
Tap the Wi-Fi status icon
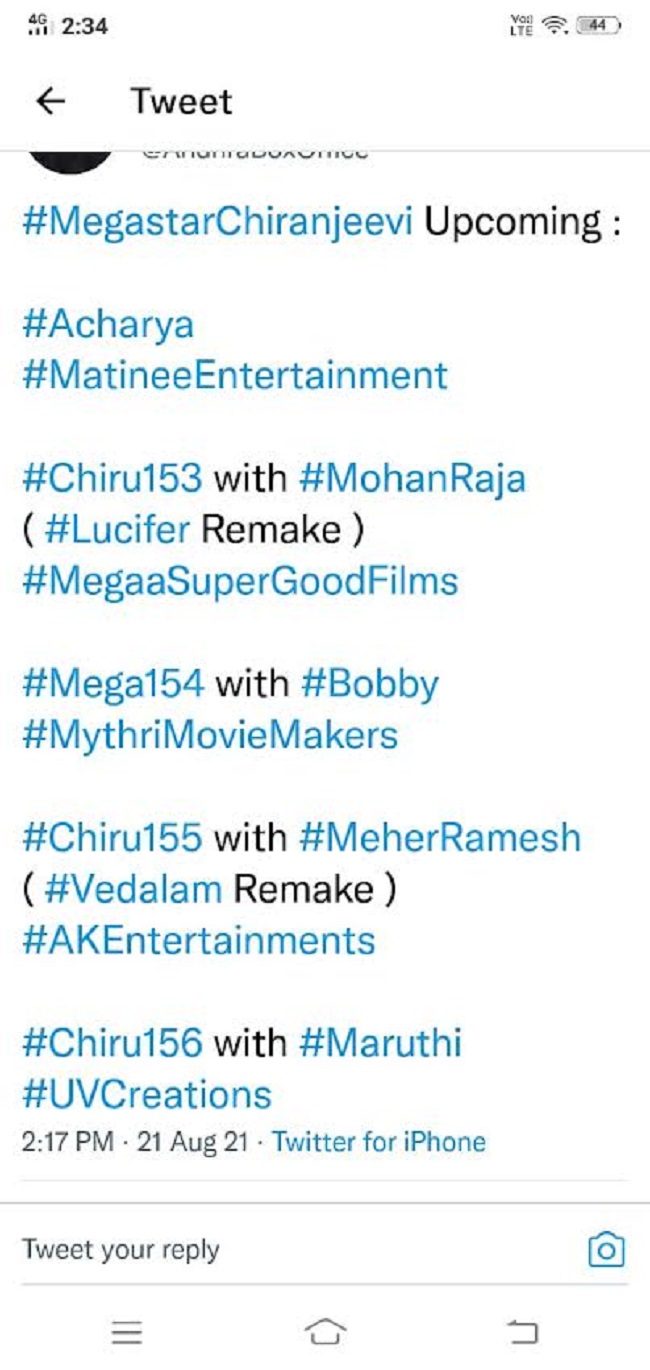554,27
